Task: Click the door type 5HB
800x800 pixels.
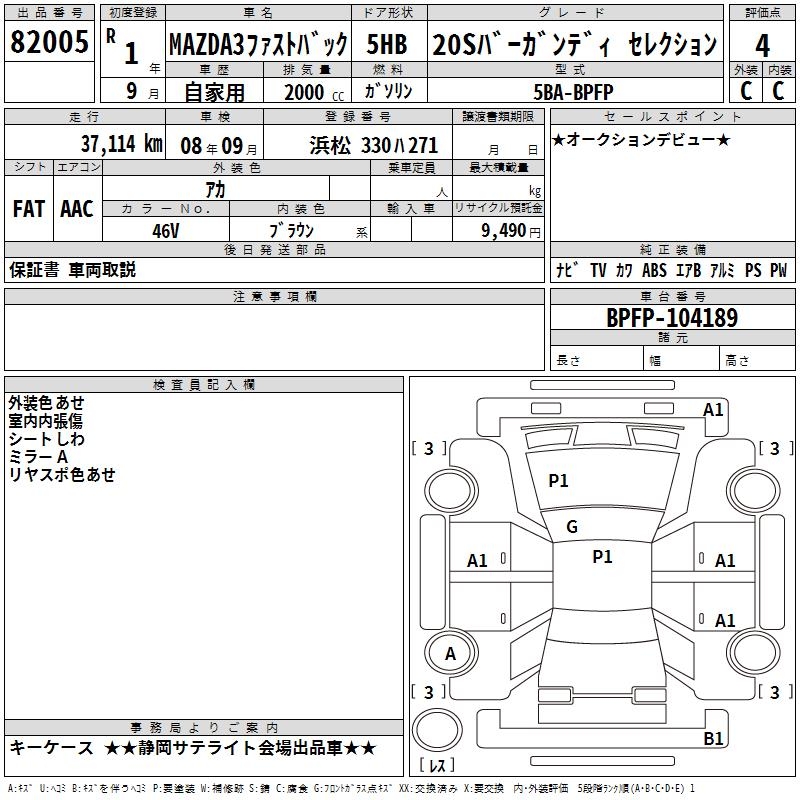Action: click(387, 44)
